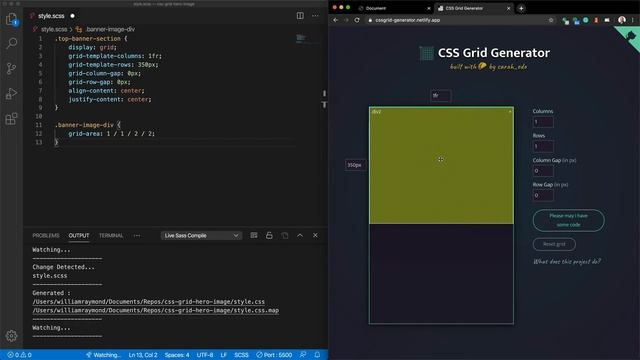
Task: Change line ending via LF
Action: tap(224, 355)
